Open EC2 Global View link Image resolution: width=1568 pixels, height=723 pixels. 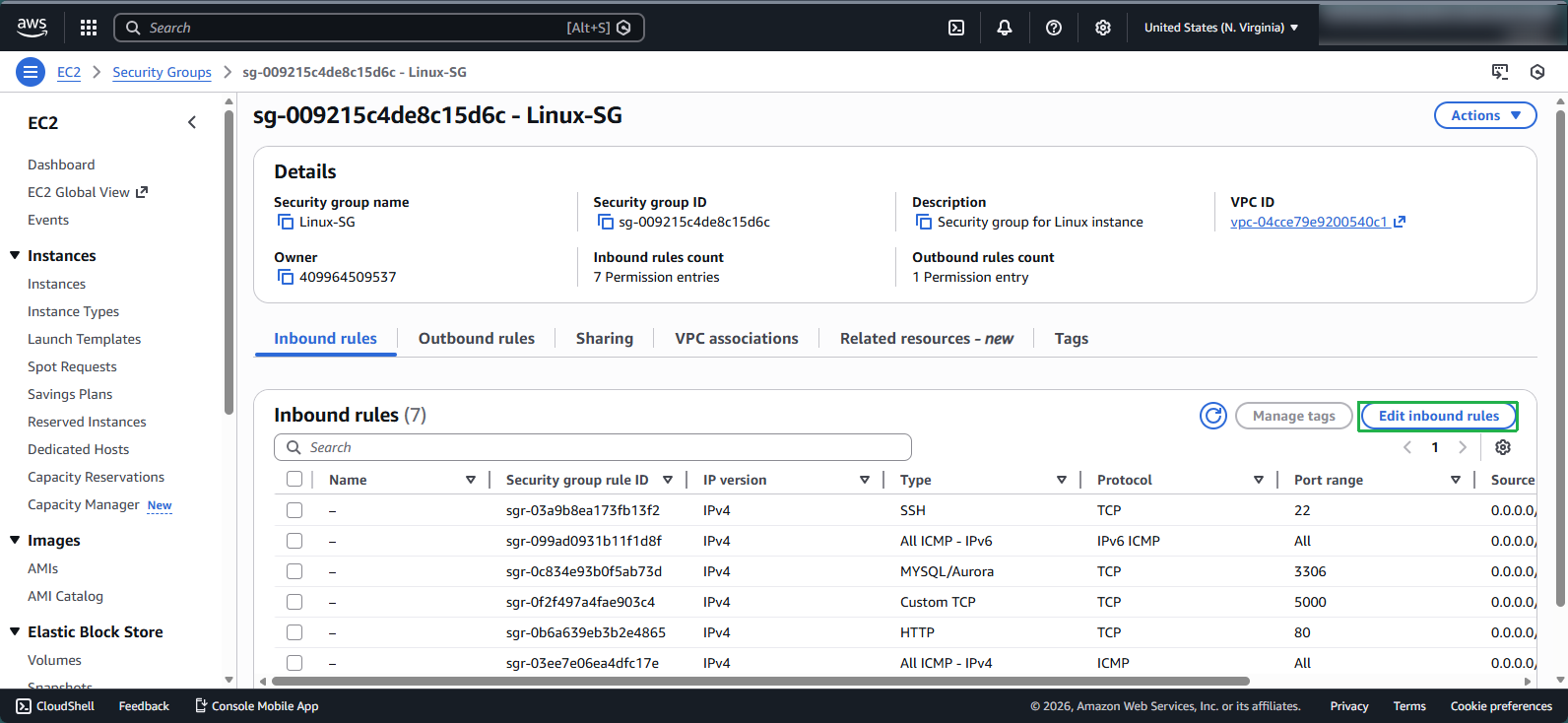click(x=88, y=192)
